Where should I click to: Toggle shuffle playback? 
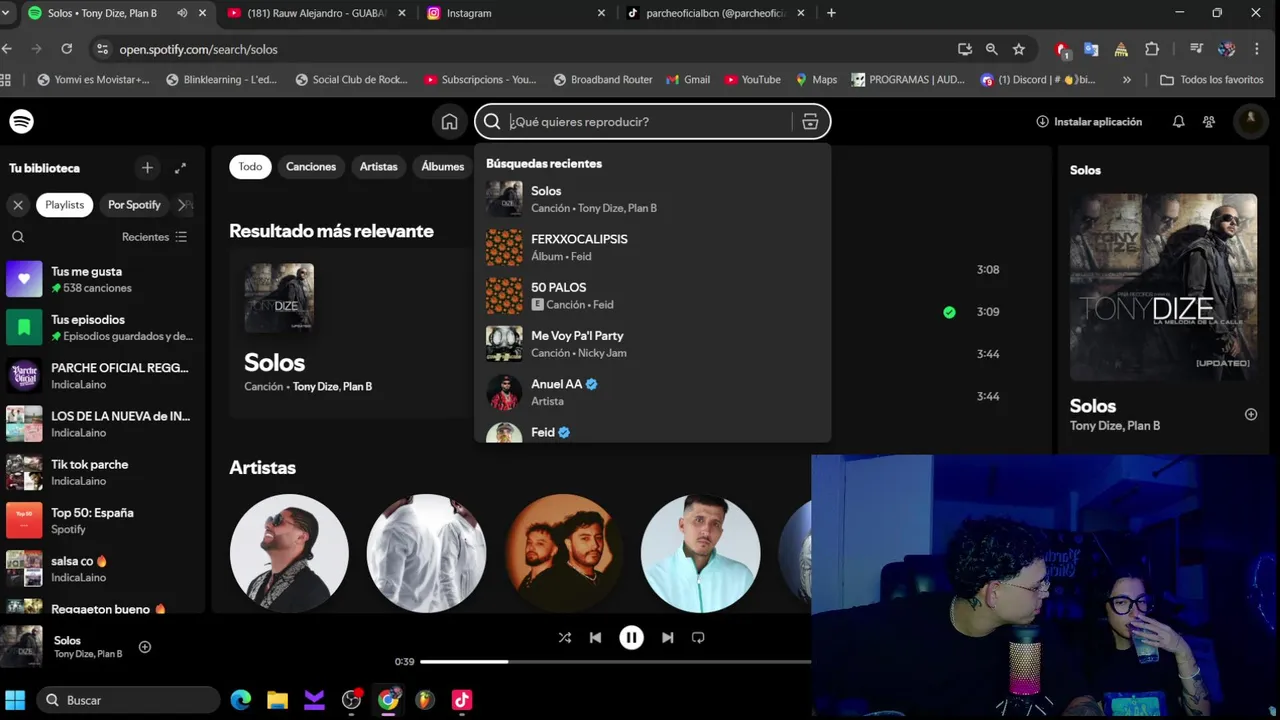pos(565,637)
